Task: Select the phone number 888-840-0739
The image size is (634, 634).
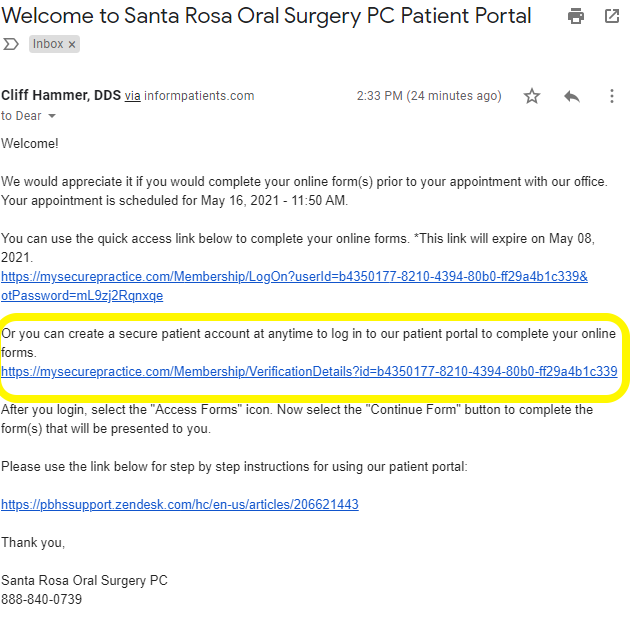Action: [41, 599]
